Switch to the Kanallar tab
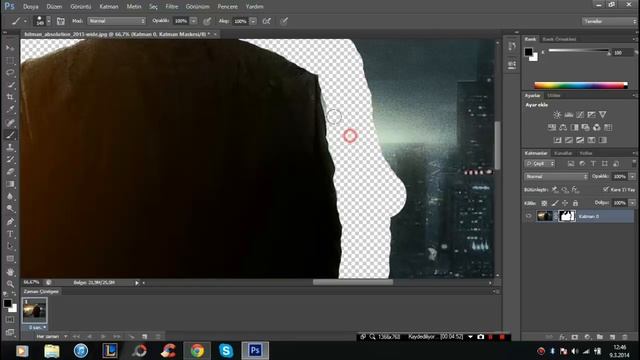 tap(563, 153)
